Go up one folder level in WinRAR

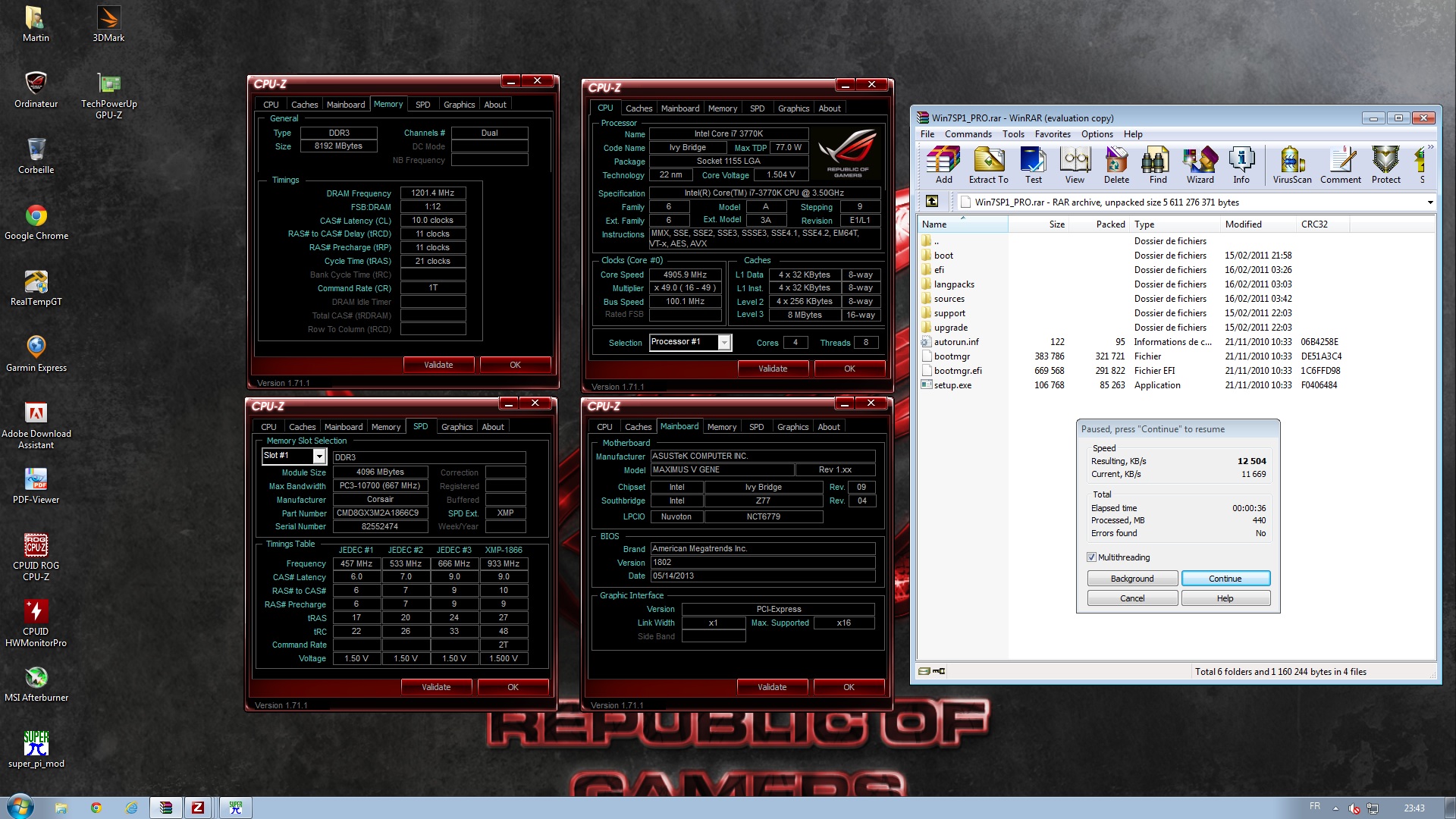[x=932, y=202]
